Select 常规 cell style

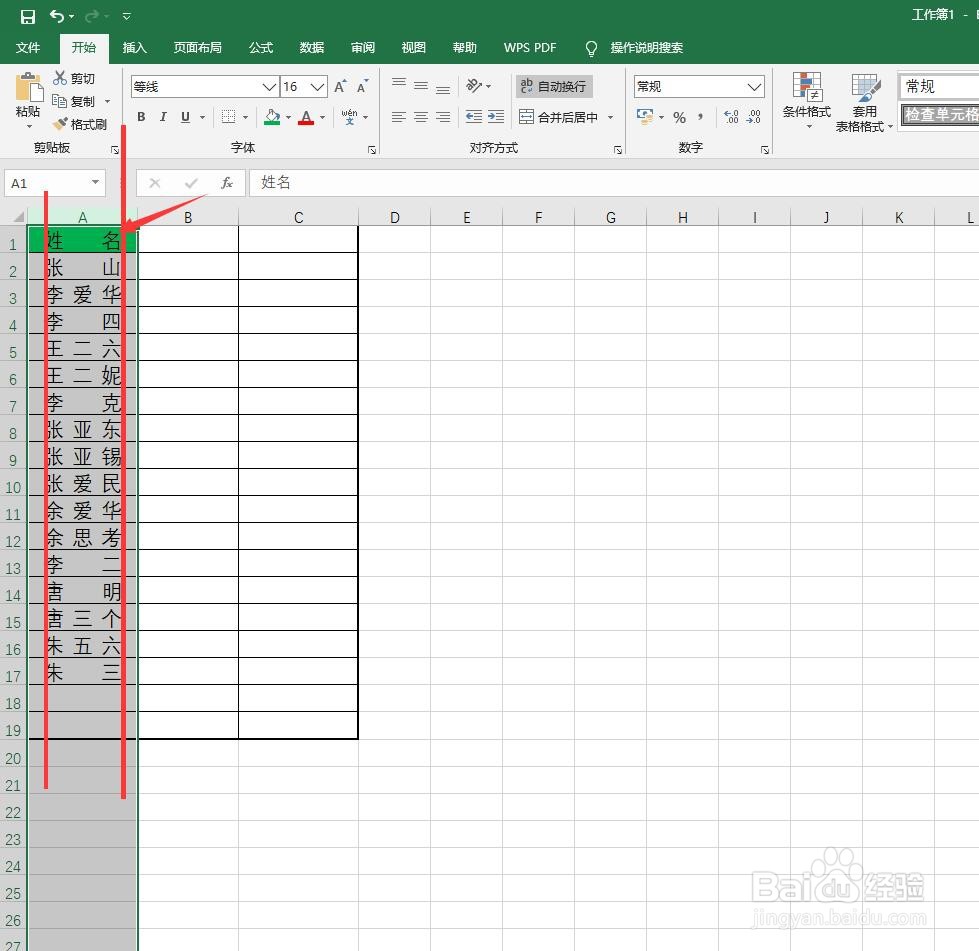tap(938, 86)
